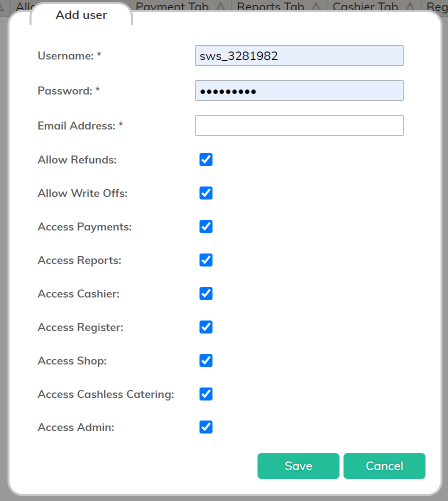Click the Payment Tab column header

(172, 6)
